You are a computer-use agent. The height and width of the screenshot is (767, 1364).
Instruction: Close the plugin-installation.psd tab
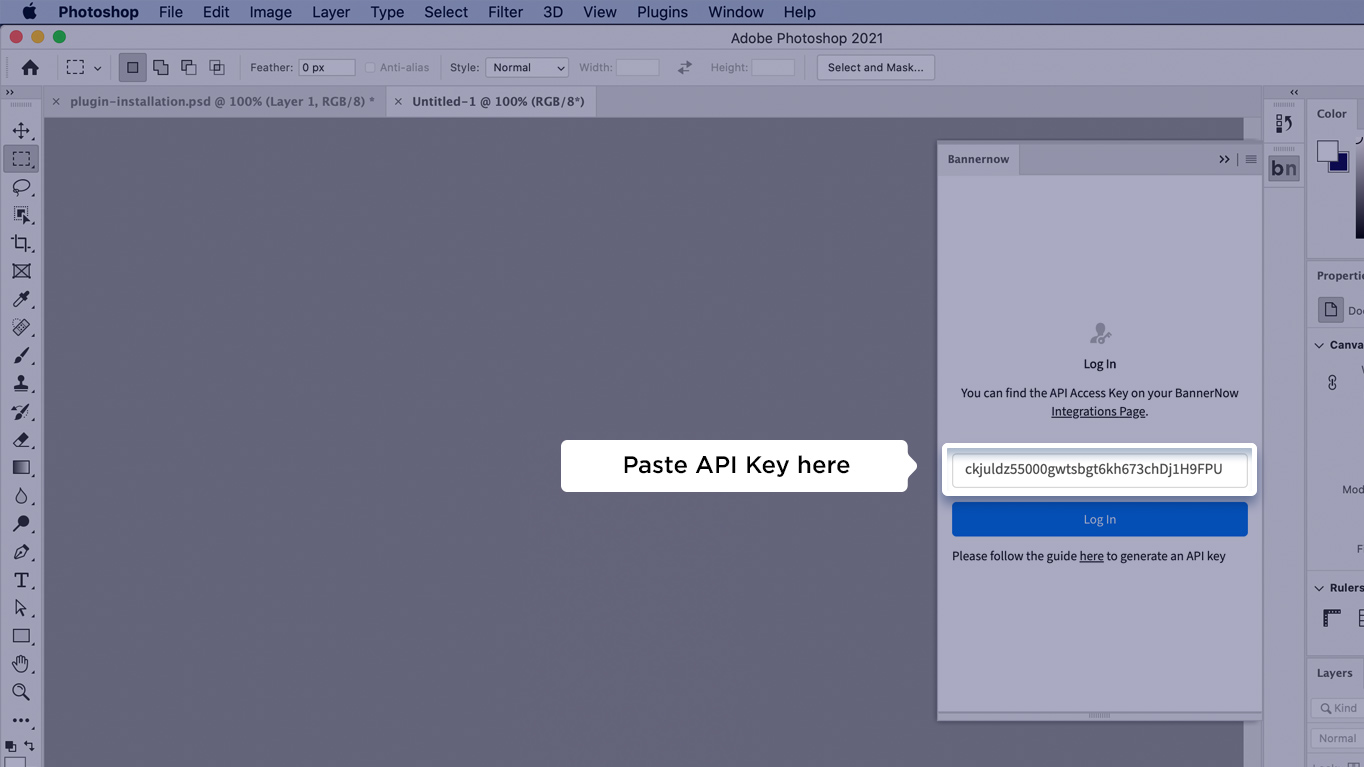pos(56,101)
